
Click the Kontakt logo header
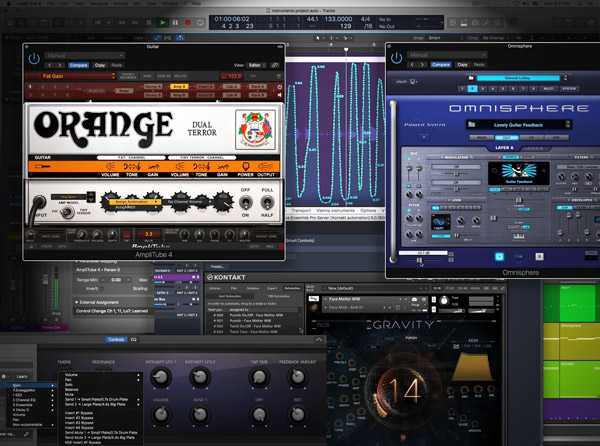(x=226, y=277)
